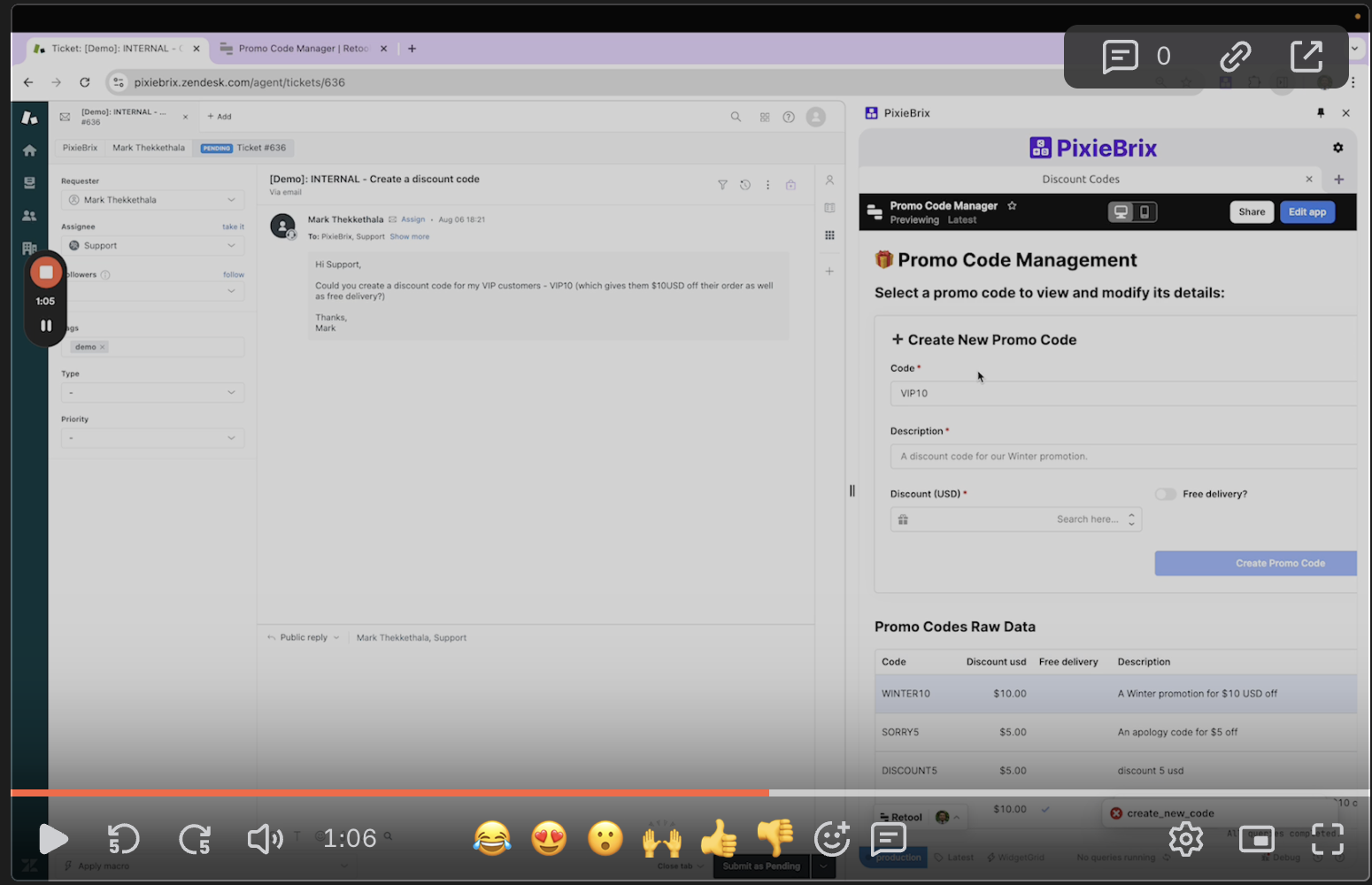Favorite the Promo Code Manager app
The width and height of the screenshot is (1372, 885).
(x=1012, y=205)
